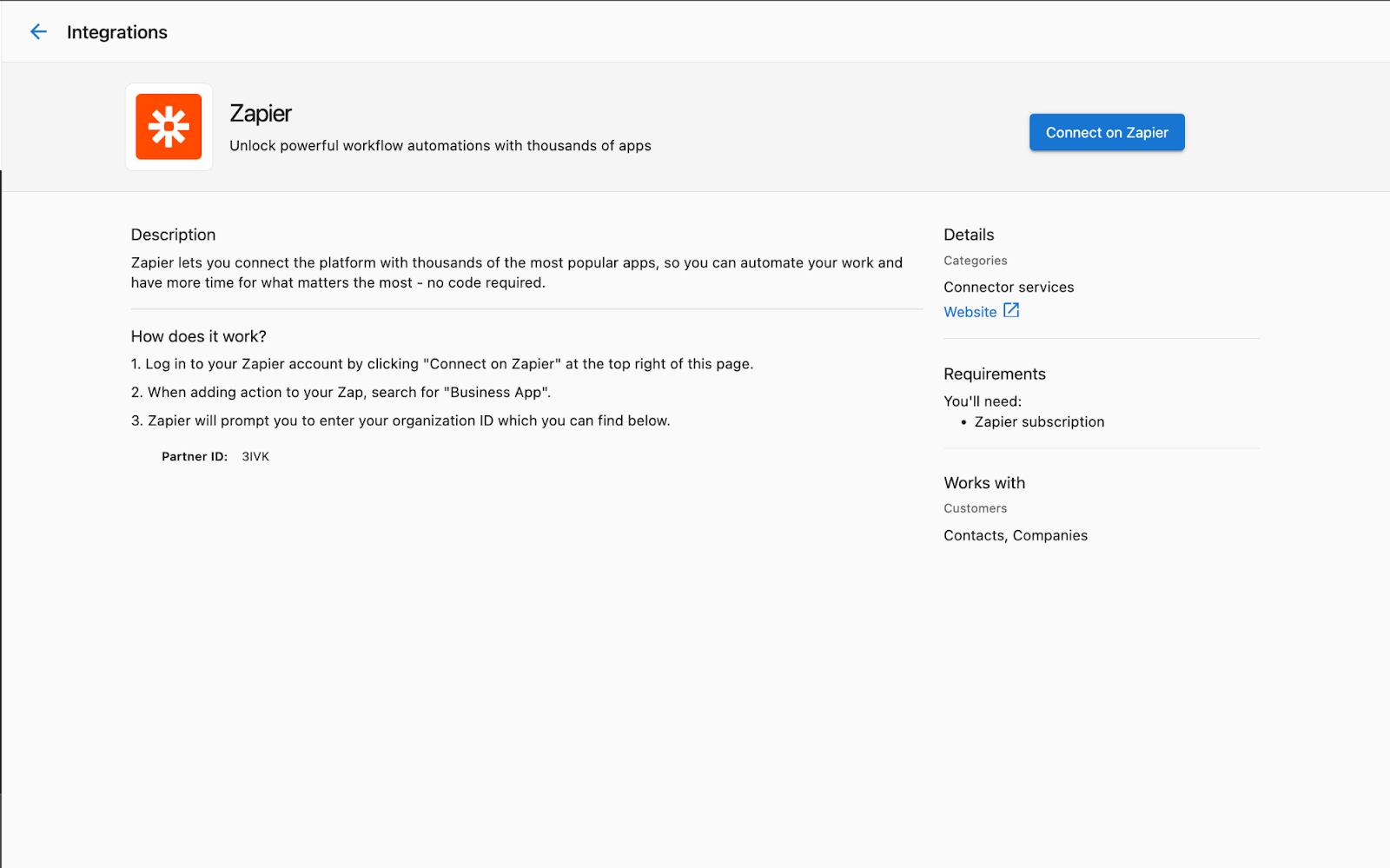Click the Zapier subscription requirement bullet
Viewport: 1390px width, 868px height.
[1039, 421]
